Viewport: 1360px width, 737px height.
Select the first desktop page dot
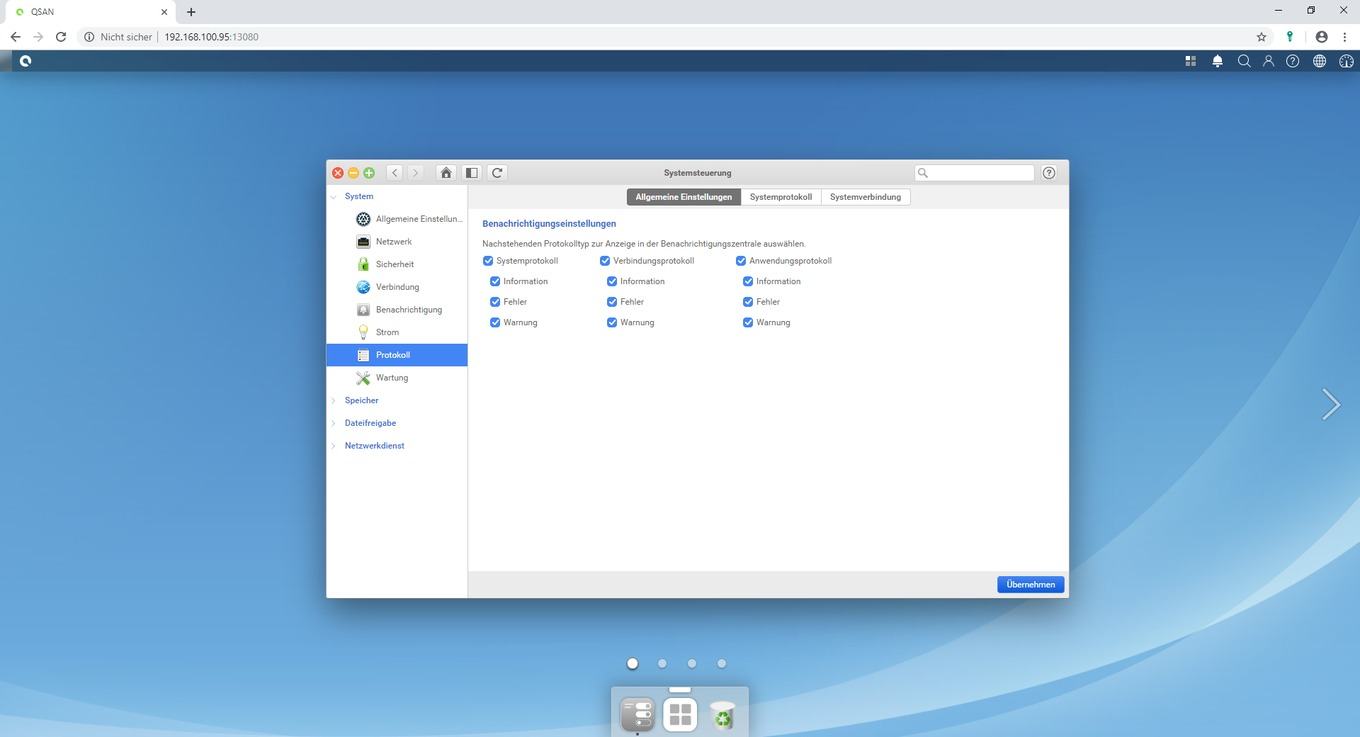point(632,663)
